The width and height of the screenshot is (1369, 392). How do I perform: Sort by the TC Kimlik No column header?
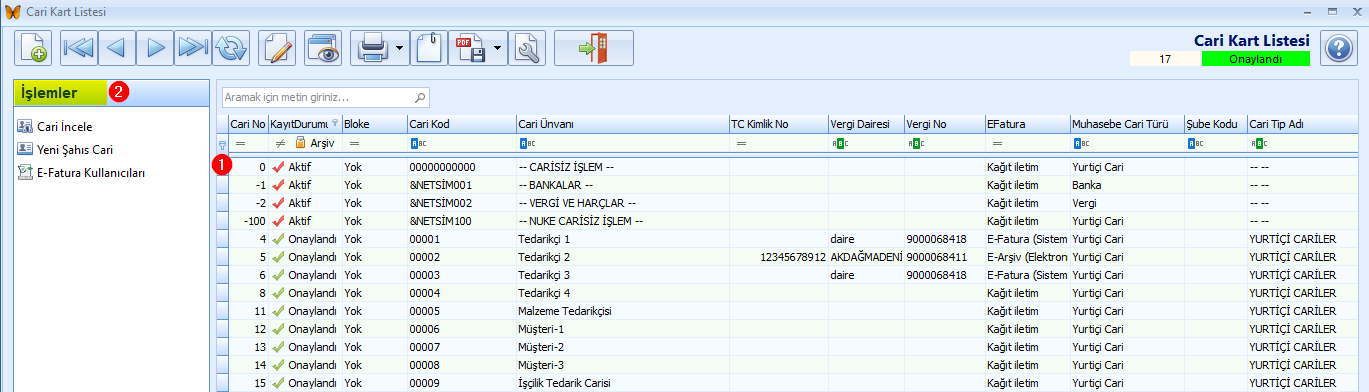pos(778,124)
